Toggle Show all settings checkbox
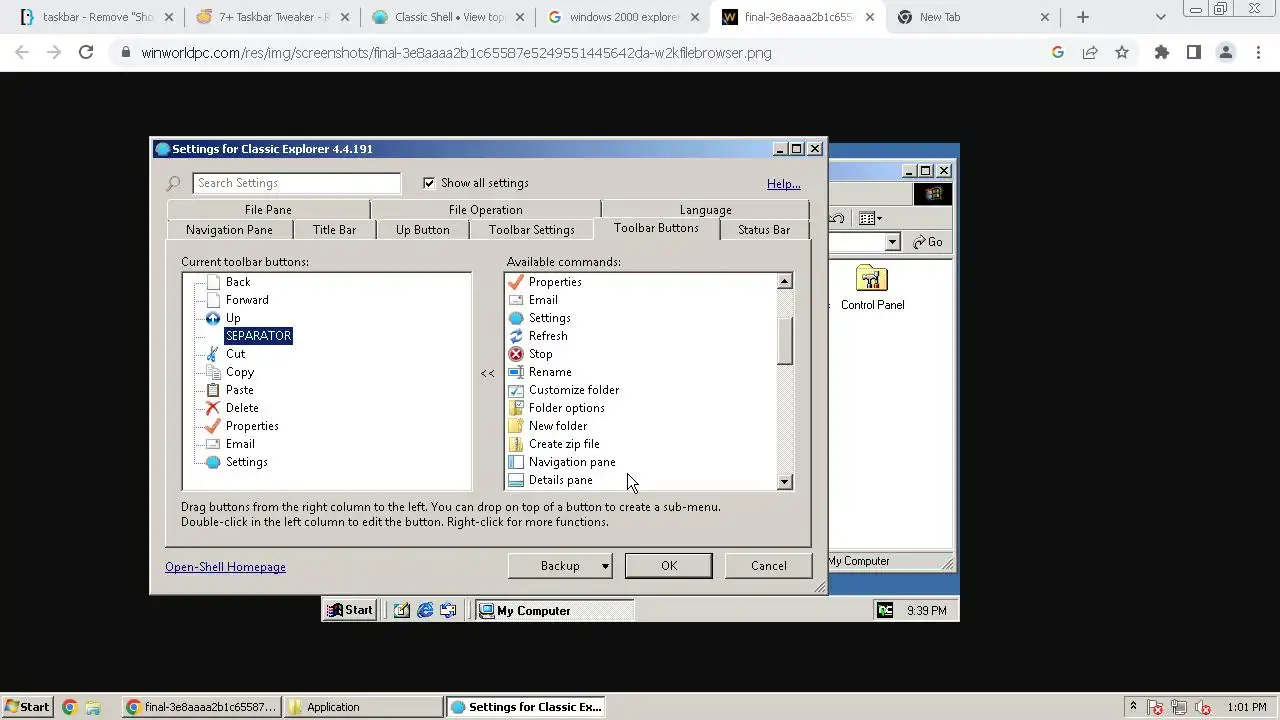The height and width of the screenshot is (720, 1280). coord(429,183)
